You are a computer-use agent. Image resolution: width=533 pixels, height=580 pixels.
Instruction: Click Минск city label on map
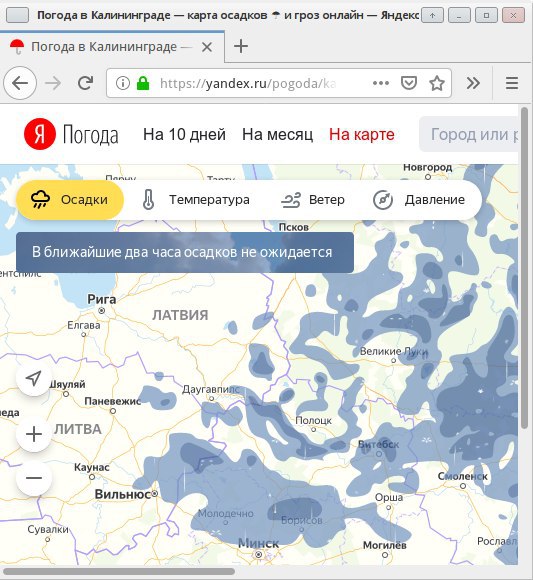pos(259,543)
